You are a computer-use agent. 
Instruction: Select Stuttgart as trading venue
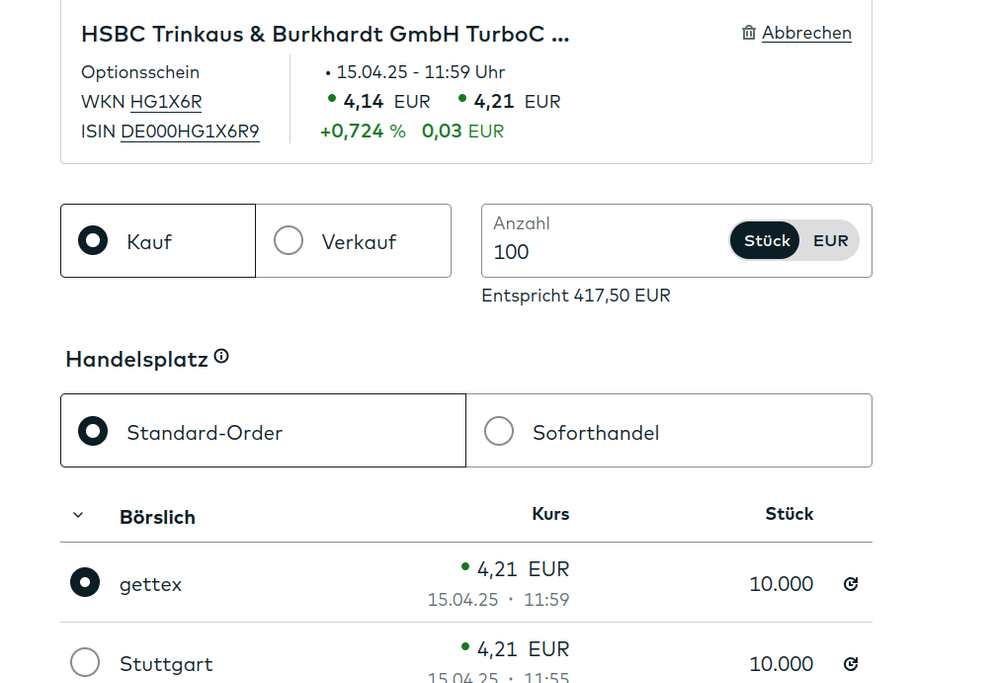(85, 662)
